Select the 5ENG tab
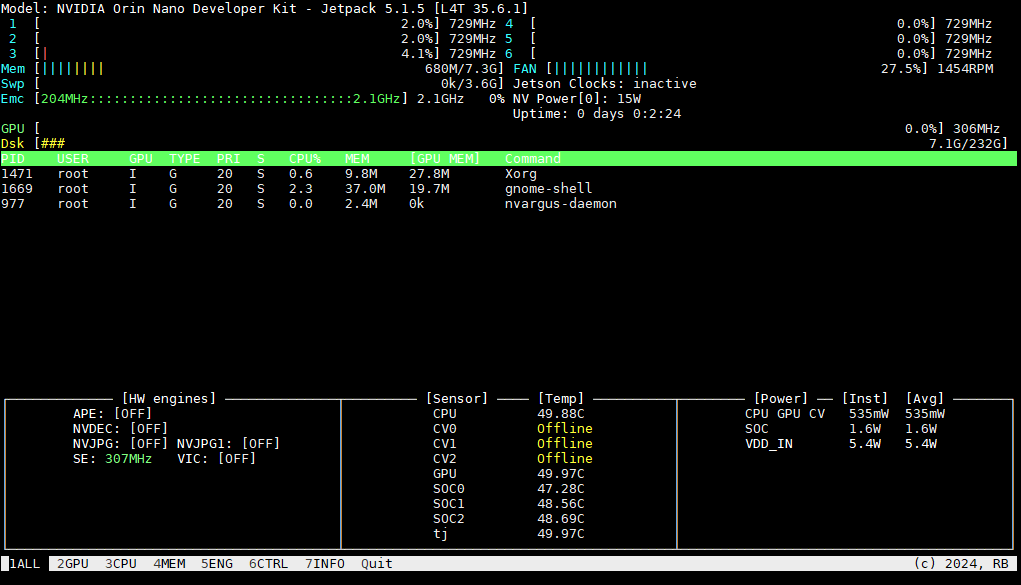The width and height of the screenshot is (1021, 585). click(x=217, y=564)
